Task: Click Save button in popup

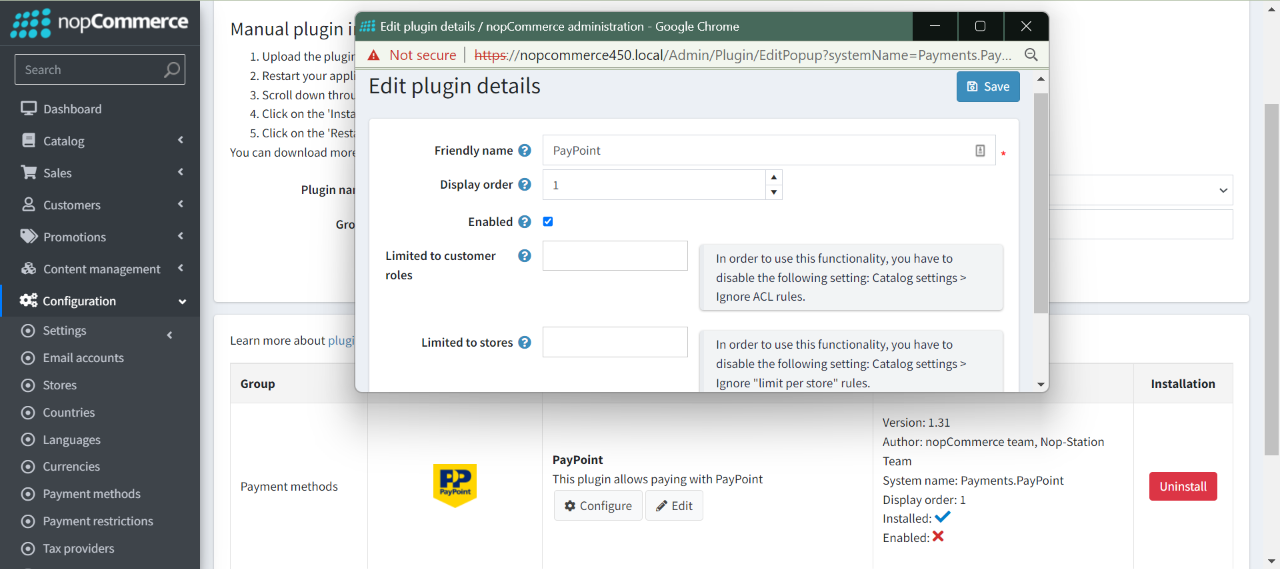Action: pos(988,87)
